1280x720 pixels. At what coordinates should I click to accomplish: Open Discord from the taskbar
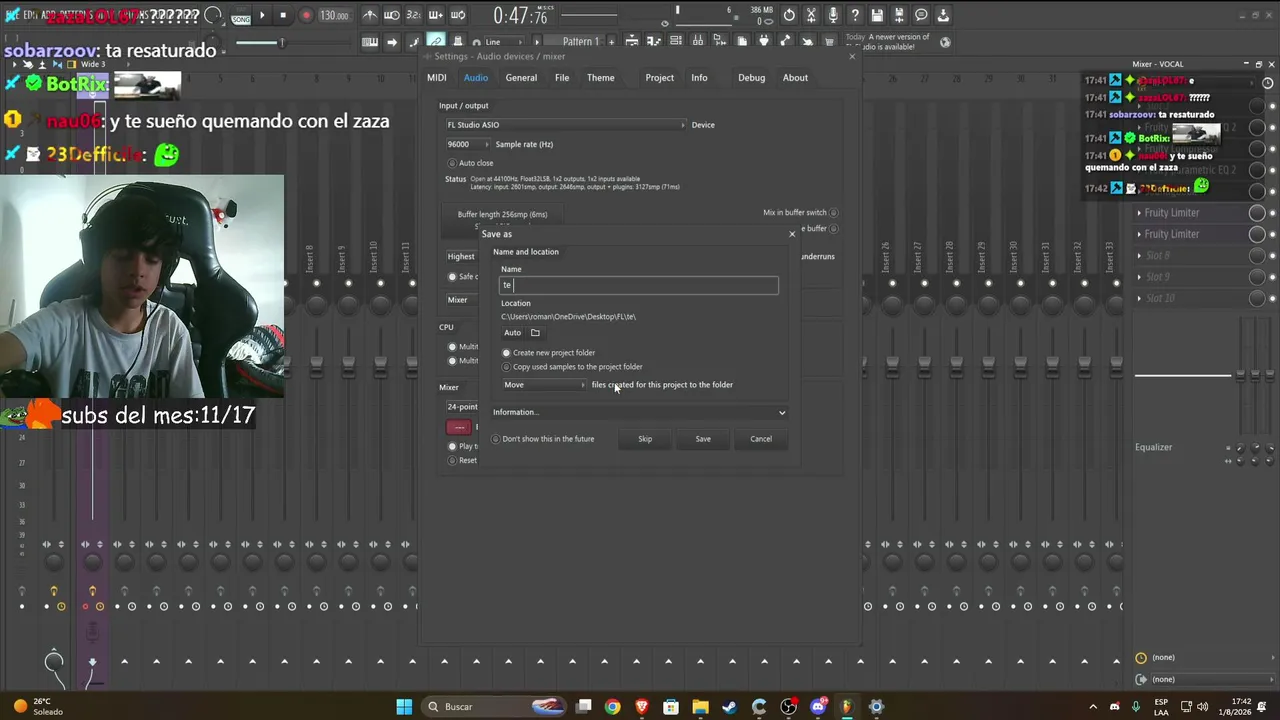tap(818, 707)
